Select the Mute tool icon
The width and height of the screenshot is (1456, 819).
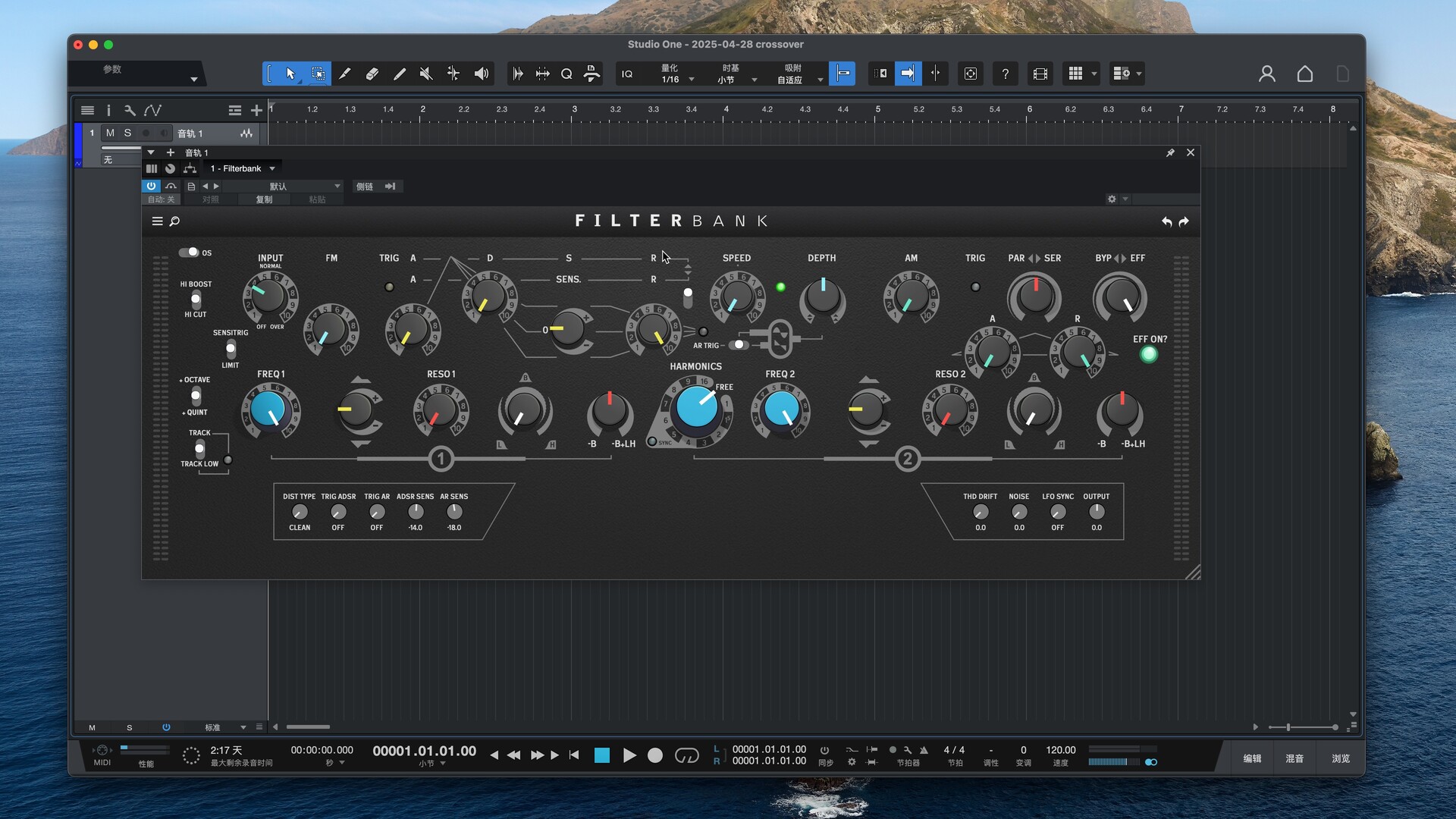coord(426,74)
